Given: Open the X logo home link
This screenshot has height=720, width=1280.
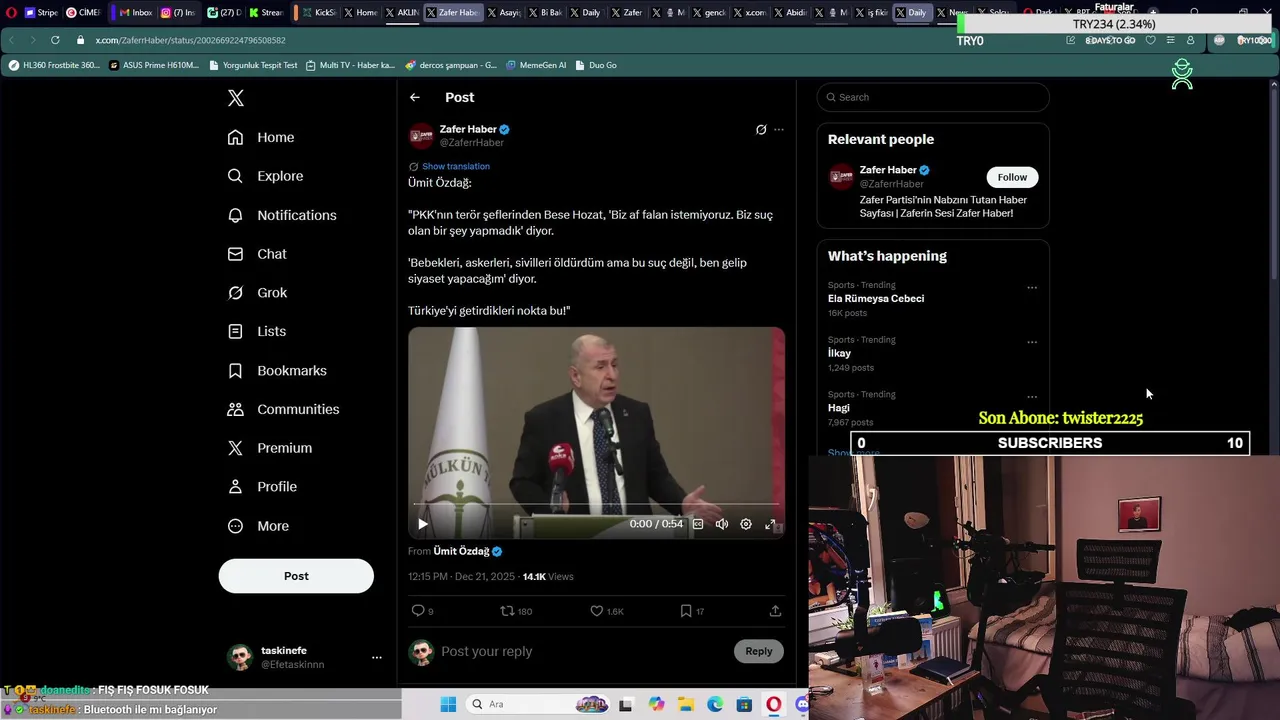Looking at the screenshot, I should click(x=235, y=98).
